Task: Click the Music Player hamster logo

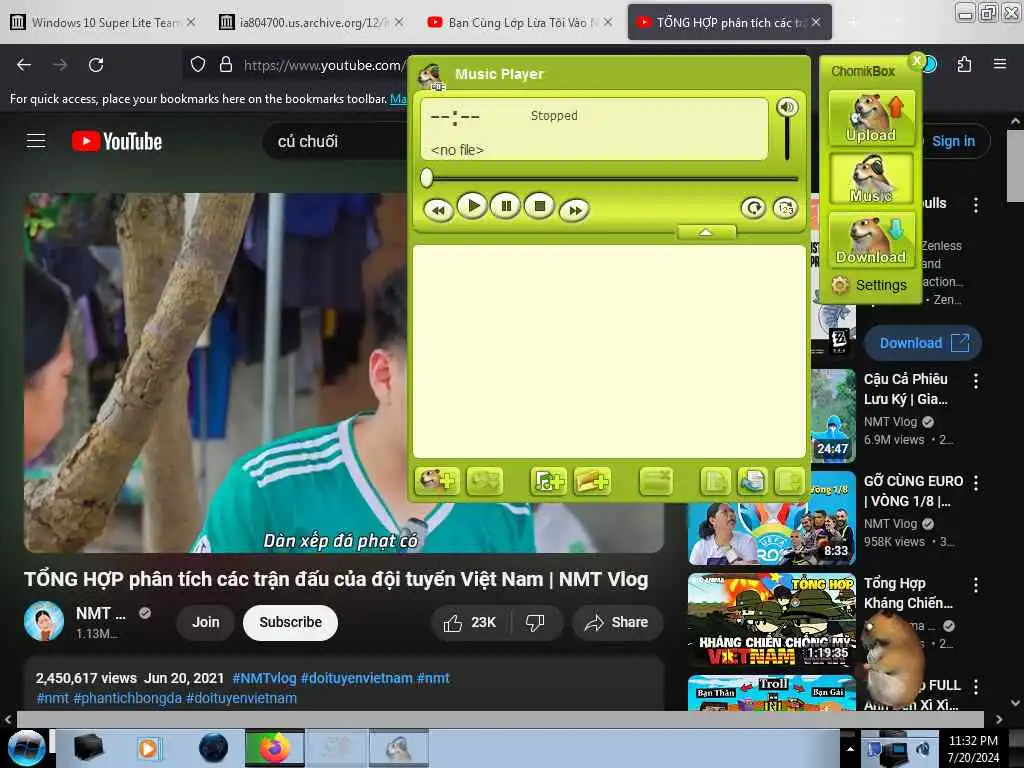Action: 431,76
